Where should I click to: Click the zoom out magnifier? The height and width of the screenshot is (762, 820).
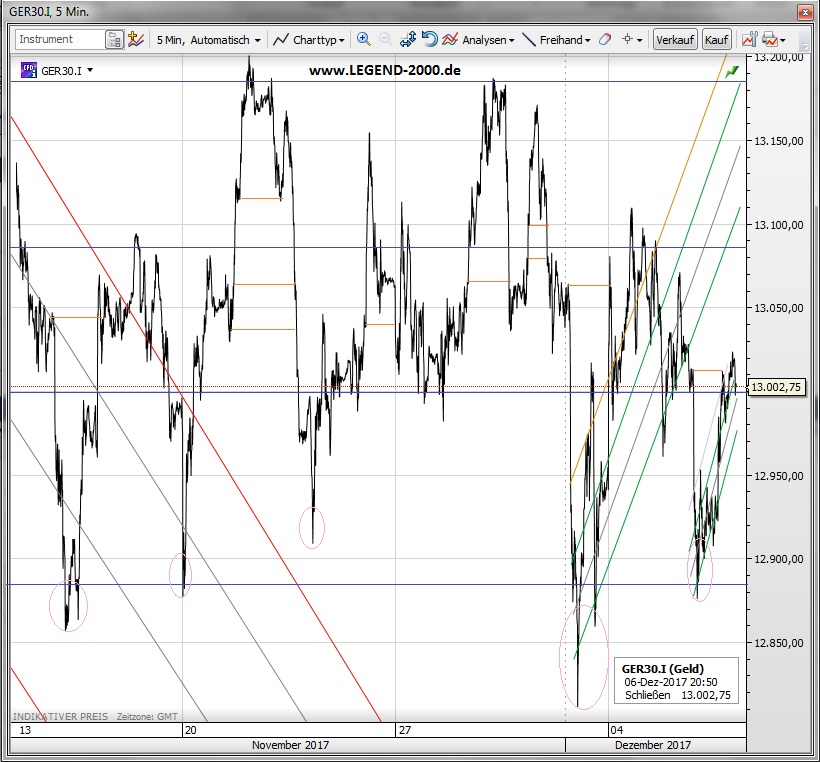coord(385,40)
